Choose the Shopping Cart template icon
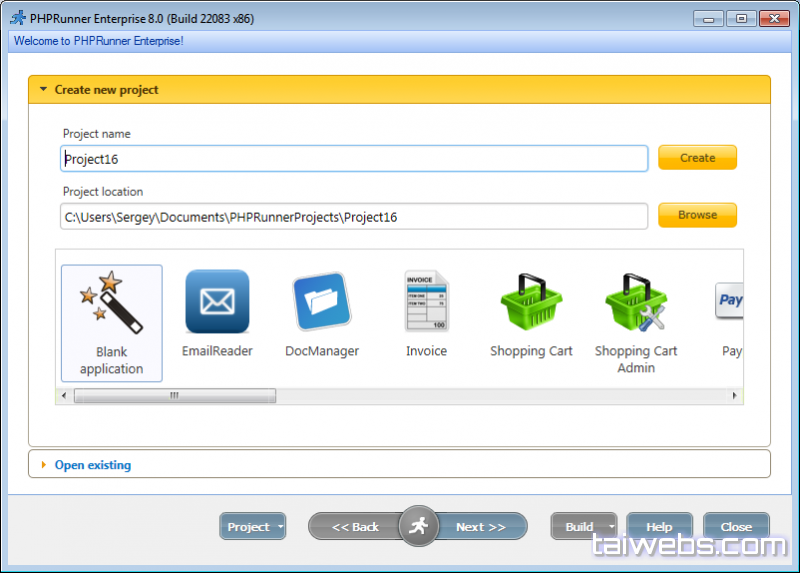 (x=531, y=302)
